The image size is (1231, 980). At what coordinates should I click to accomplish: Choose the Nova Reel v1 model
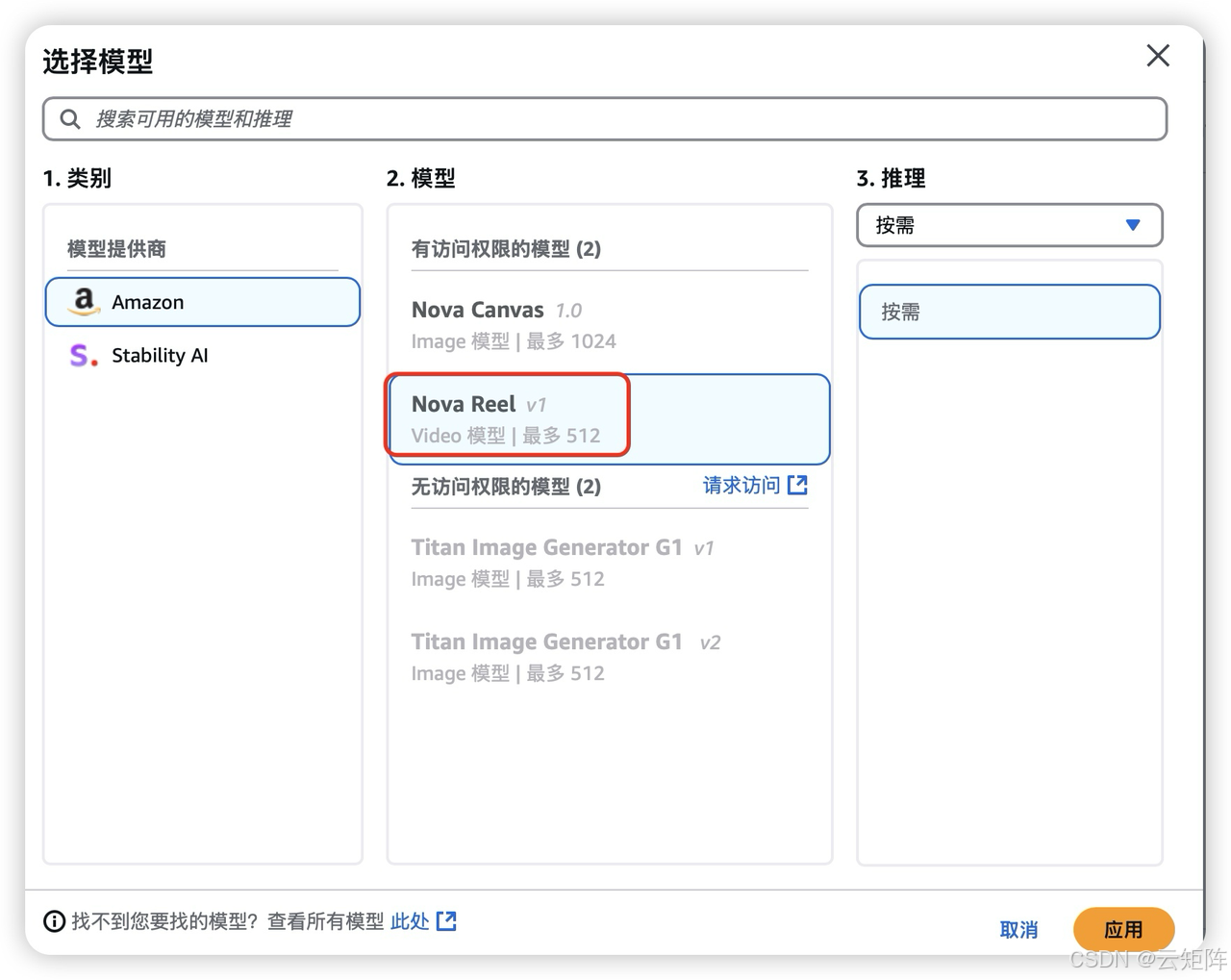click(x=610, y=419)
